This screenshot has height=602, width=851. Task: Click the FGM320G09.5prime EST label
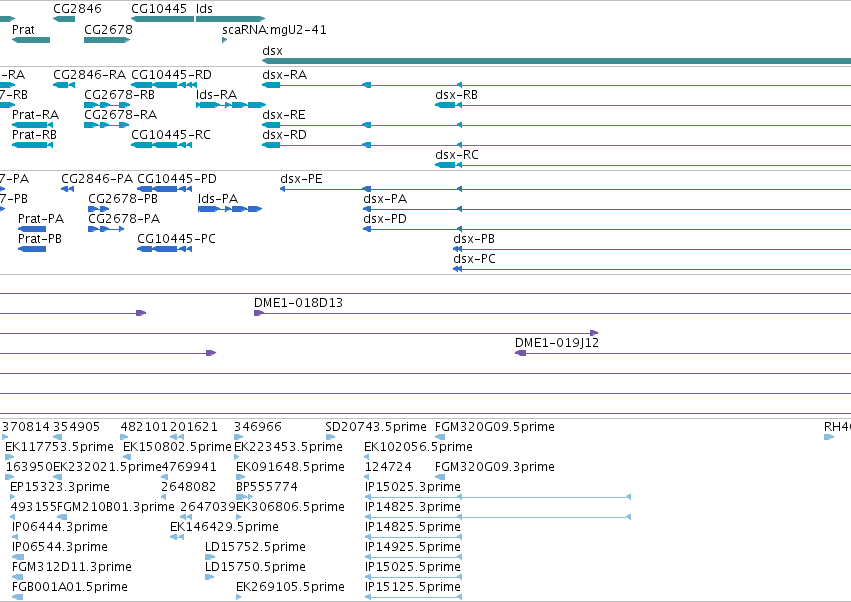coord(495,427)
